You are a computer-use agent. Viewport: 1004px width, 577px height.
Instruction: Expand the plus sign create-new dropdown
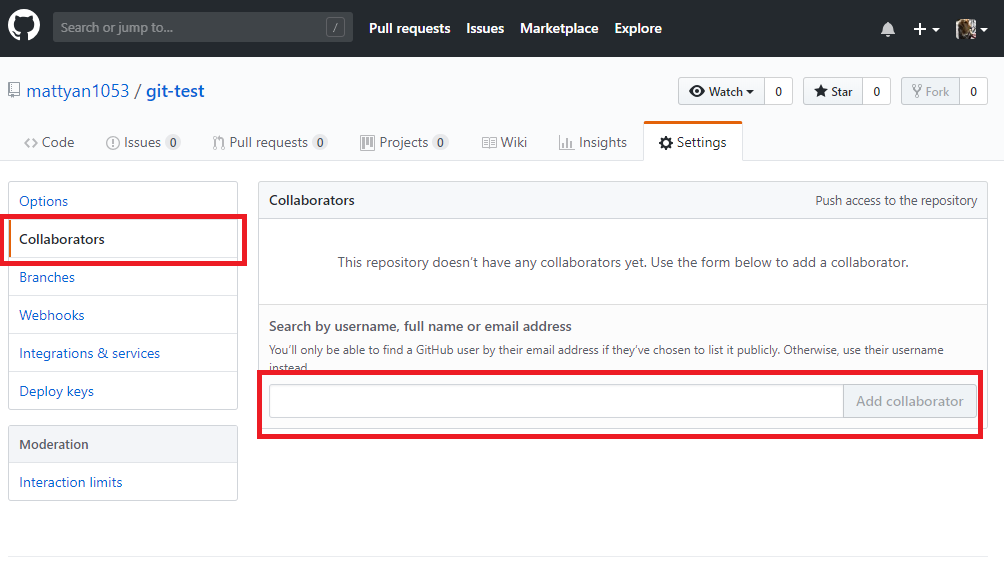[920, 28]
